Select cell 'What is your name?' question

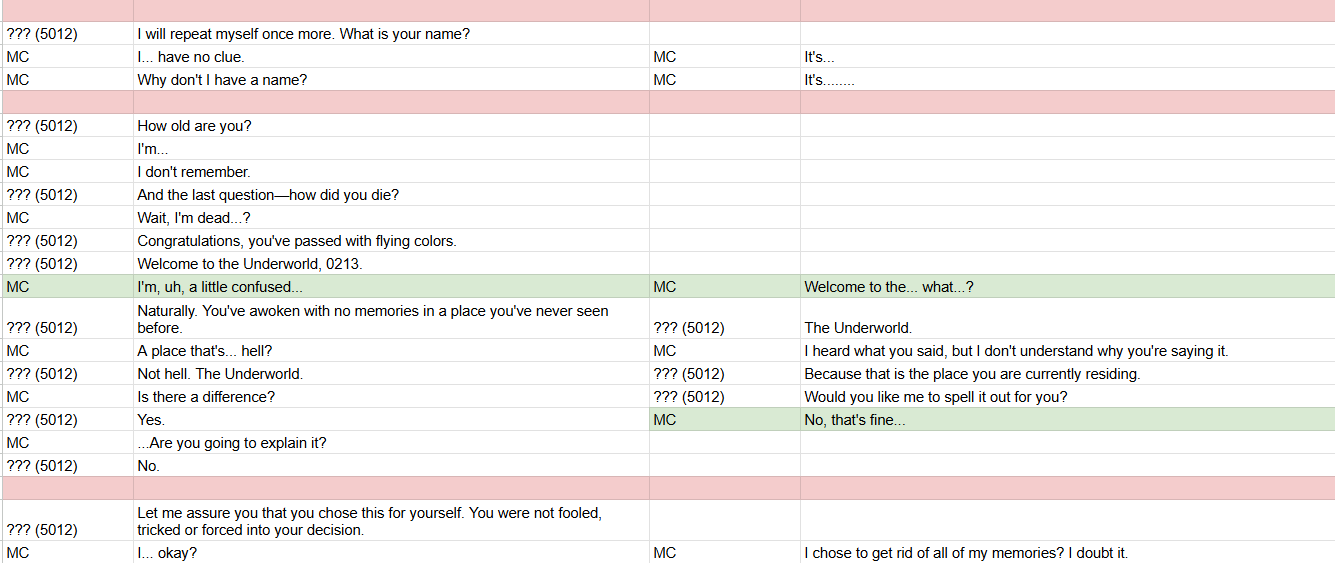391,34
